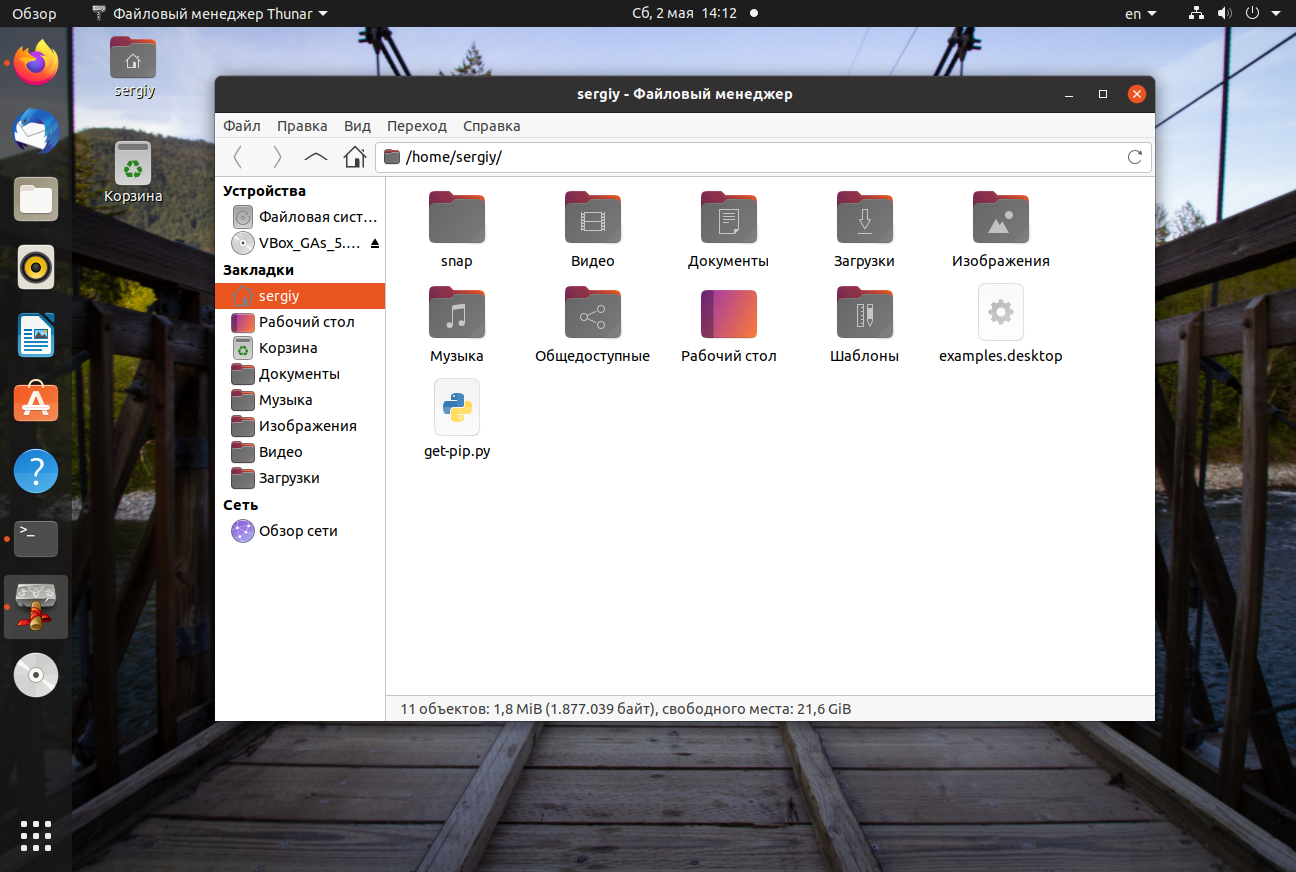Viewport: 1296px width, 872px height.
Task: Open the Переход menu
Action: click(x=417, y=126)
